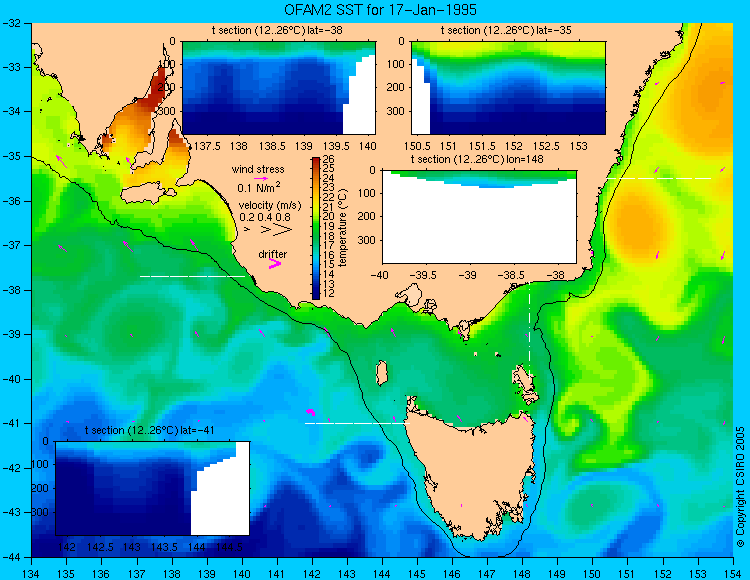Click "-38.5" on the lon=148 inset axis
The image size is (750, 580).
pos(510,275)
